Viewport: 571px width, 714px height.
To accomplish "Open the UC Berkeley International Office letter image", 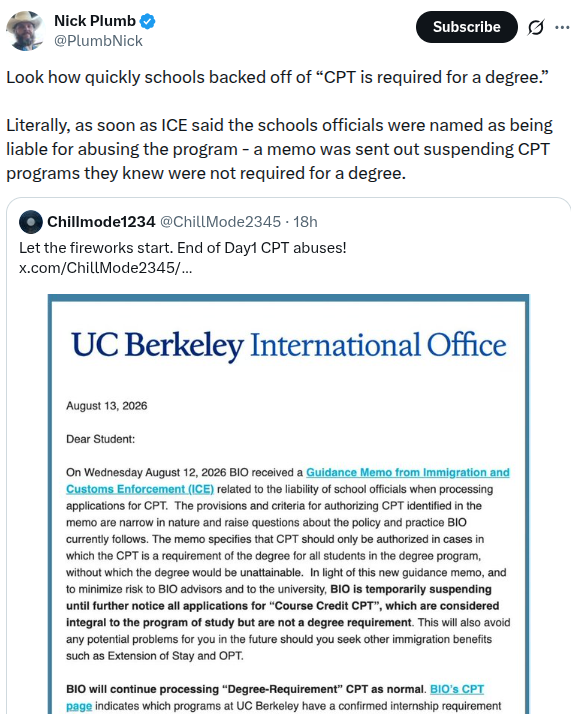I will point(289,504).
